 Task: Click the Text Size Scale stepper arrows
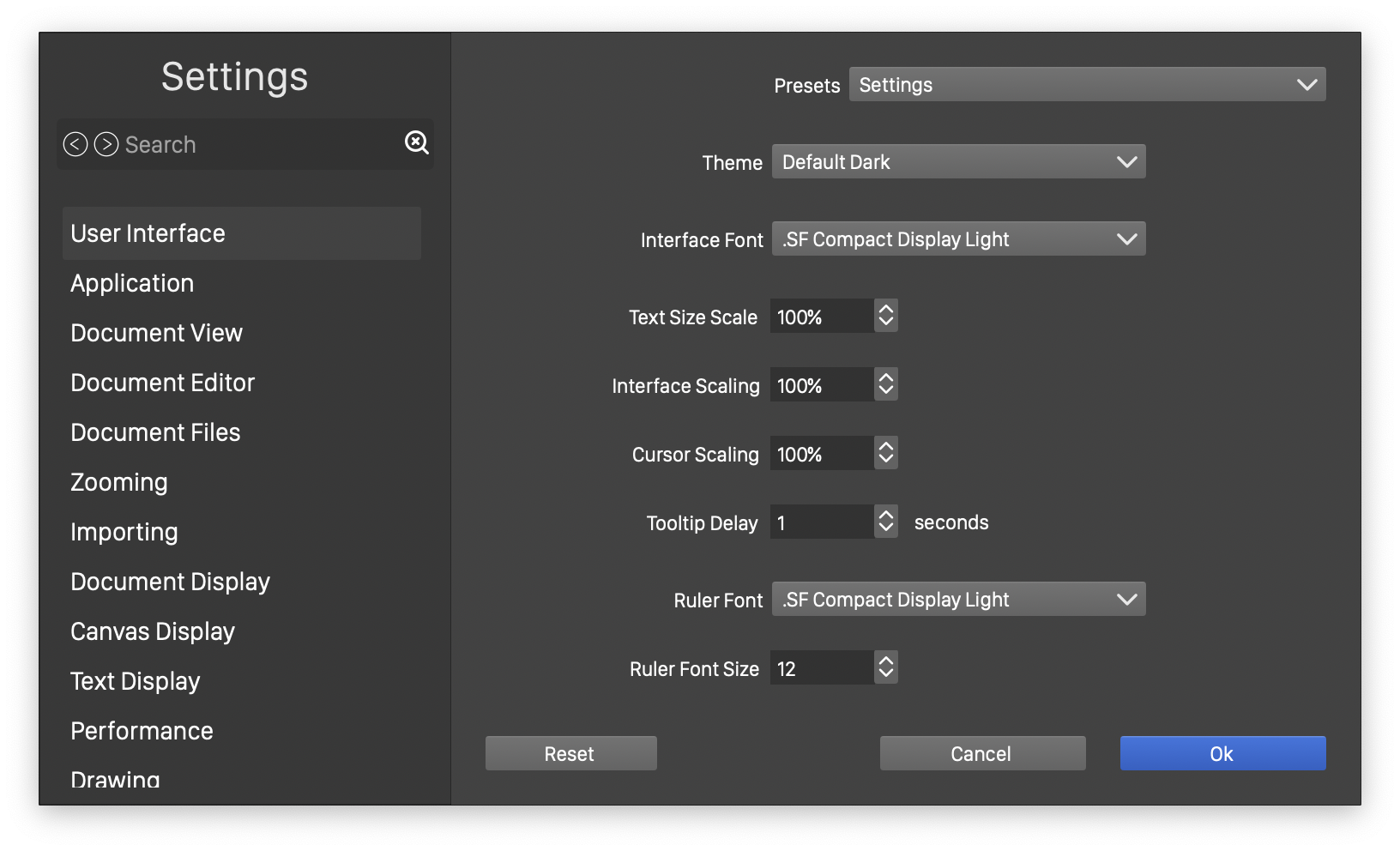[x=886, y=316]
